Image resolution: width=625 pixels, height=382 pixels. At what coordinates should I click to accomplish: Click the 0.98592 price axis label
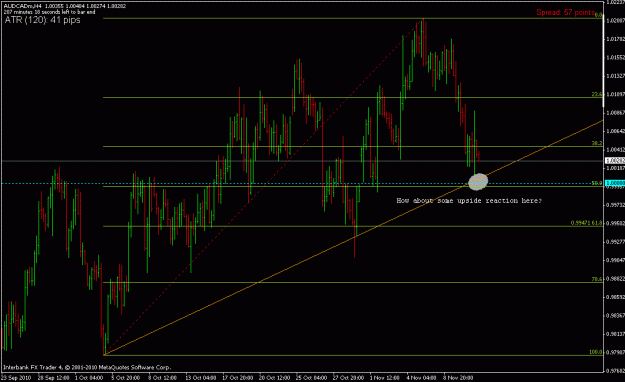[615, 297]
